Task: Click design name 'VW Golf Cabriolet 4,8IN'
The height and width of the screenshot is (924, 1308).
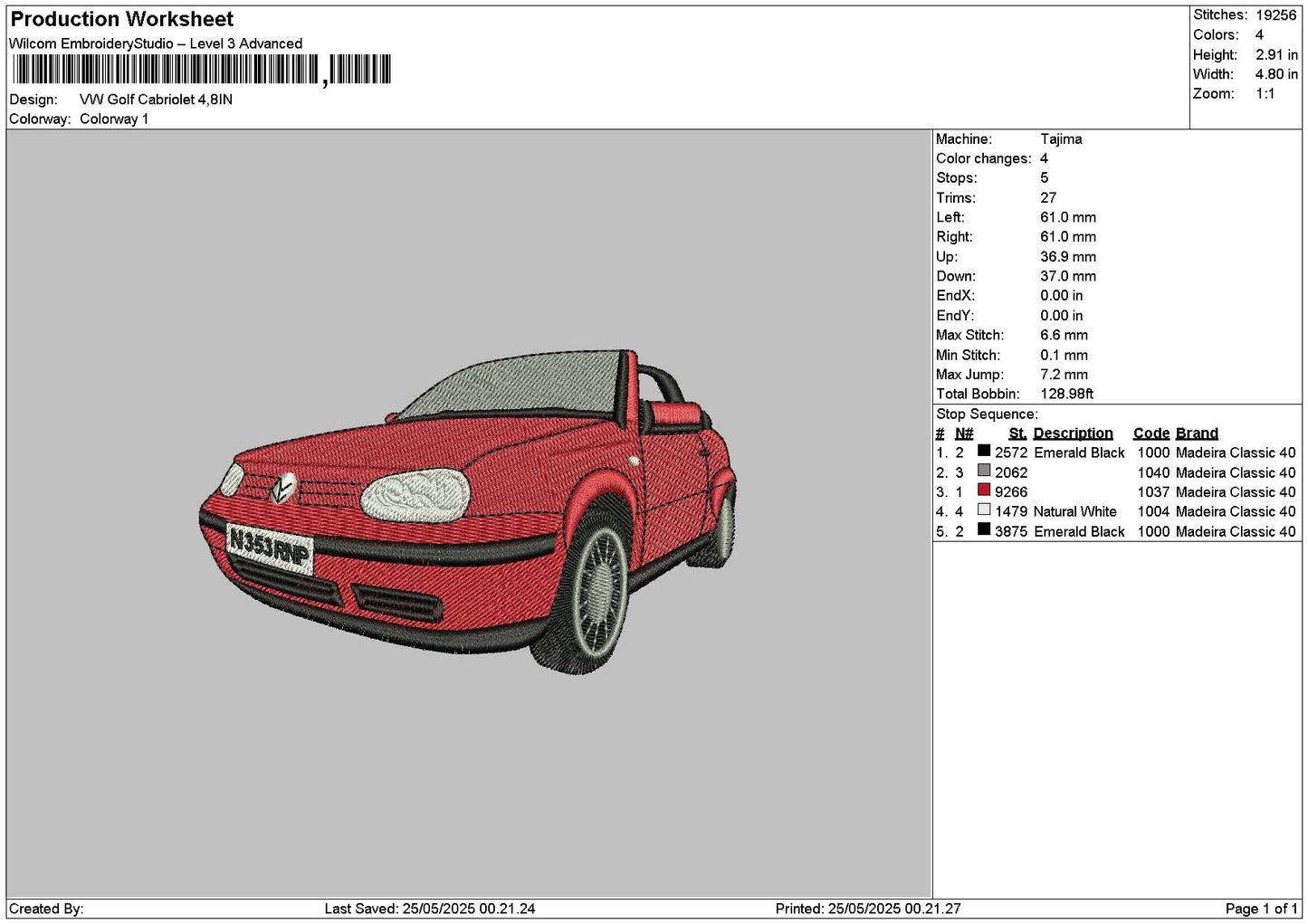Action: pyautogui.click(x=156, y=100)
